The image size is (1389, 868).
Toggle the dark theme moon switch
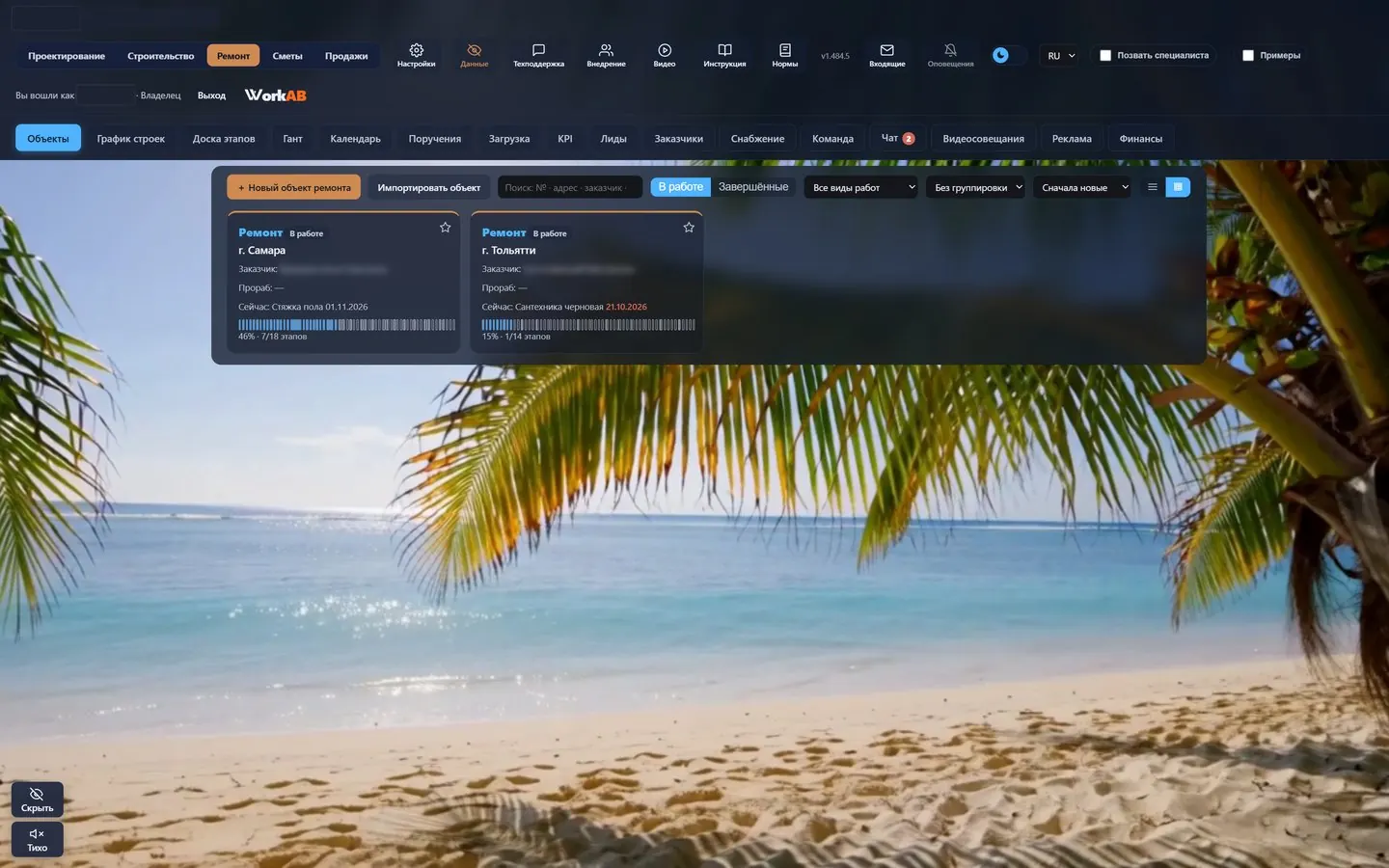pos(1008,55)
